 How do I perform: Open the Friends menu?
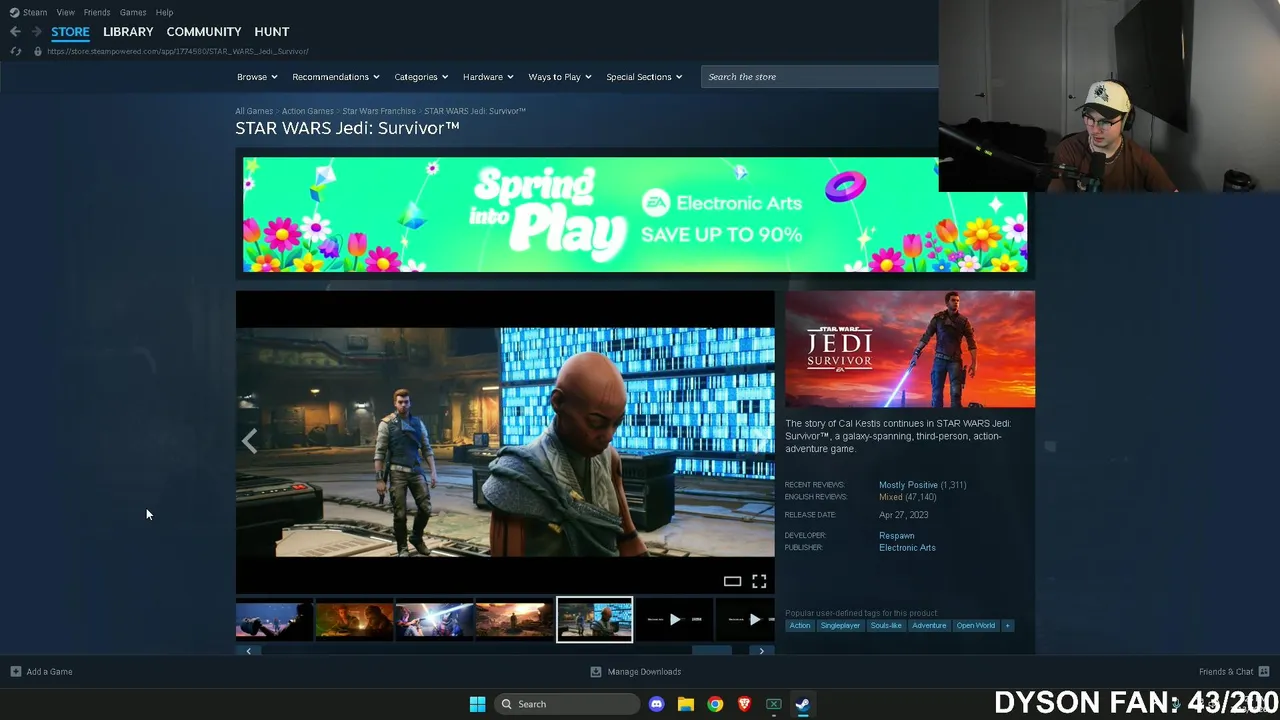click(97, 12)
